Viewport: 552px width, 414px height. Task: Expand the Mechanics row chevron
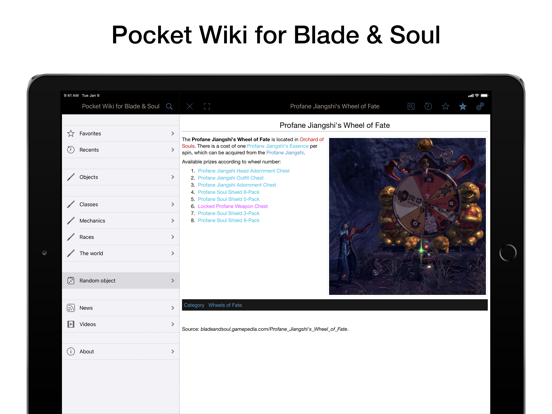[x=172, y=221]
